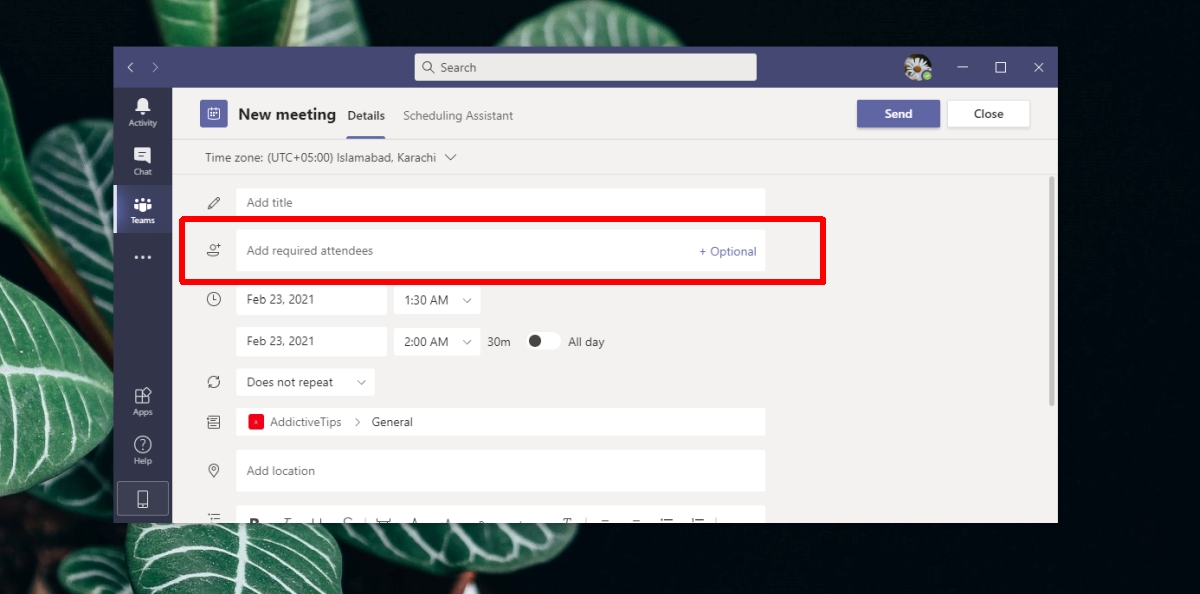Click the Add title field
This screenshot has height=594, width=1200.
[500, 202]
